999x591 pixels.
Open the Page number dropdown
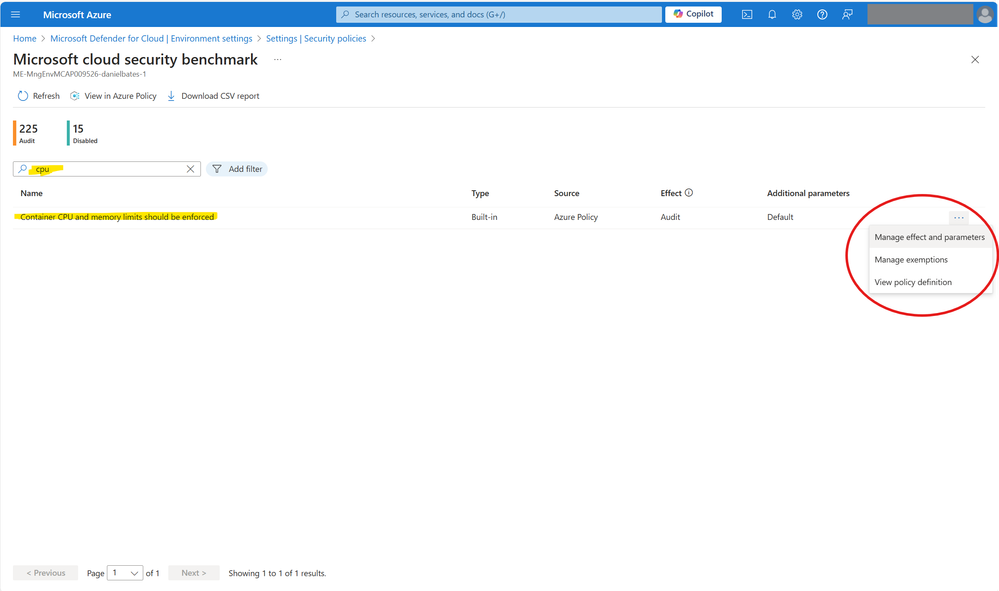click(x=125, y=573)
